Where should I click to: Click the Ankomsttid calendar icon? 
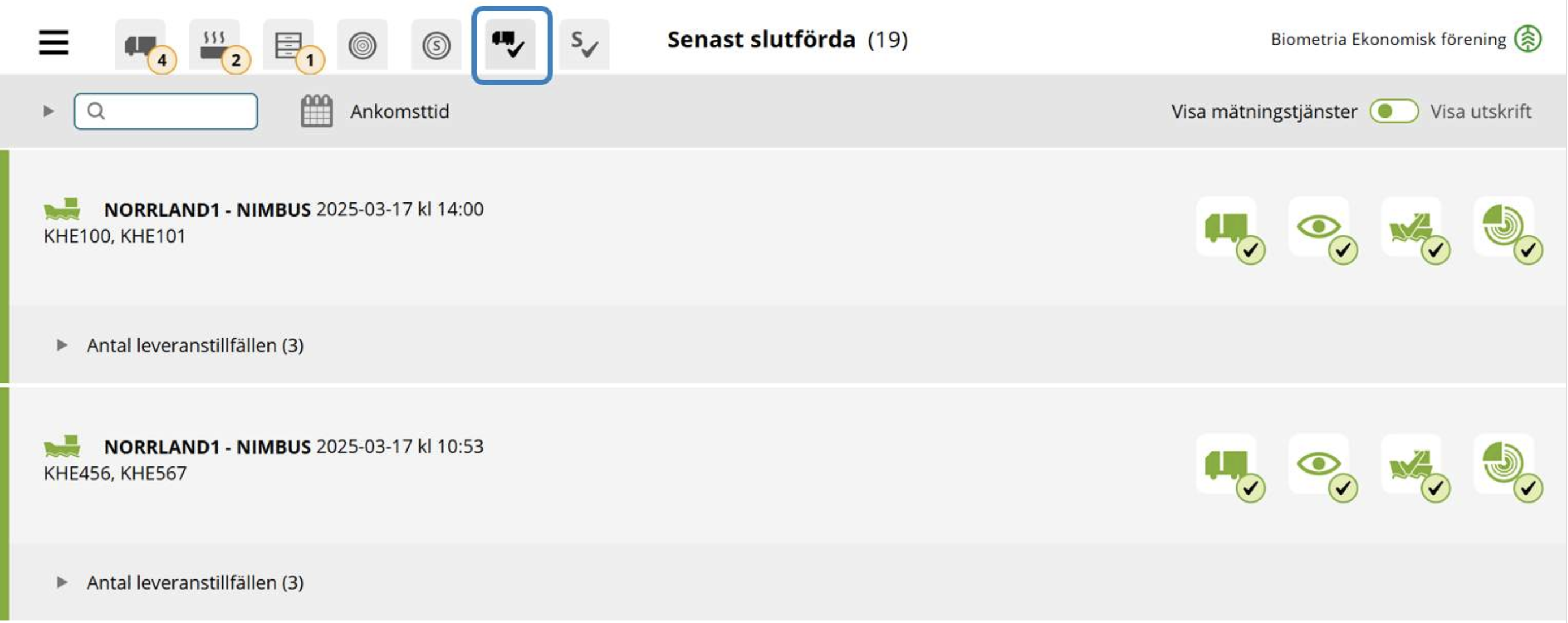pos(317,111)
